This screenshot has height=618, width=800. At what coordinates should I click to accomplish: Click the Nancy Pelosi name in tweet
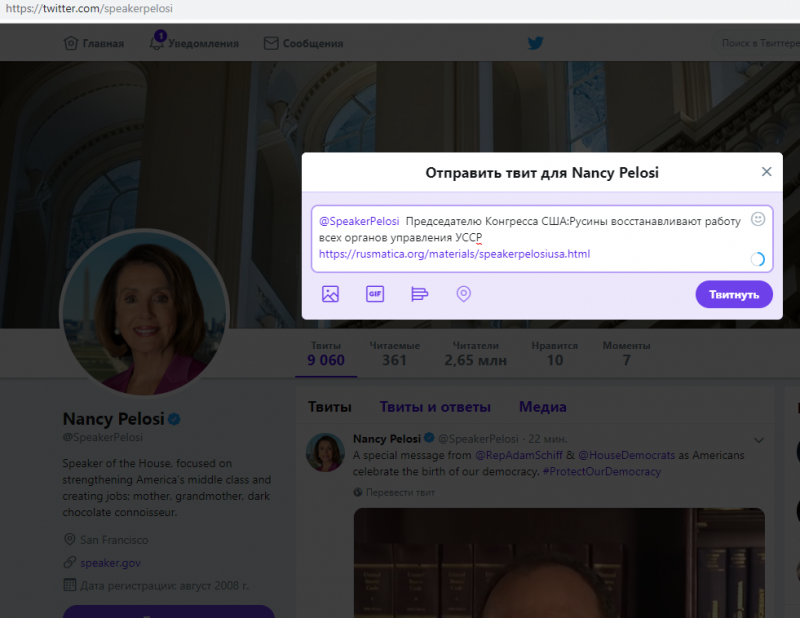pos(387,439)
